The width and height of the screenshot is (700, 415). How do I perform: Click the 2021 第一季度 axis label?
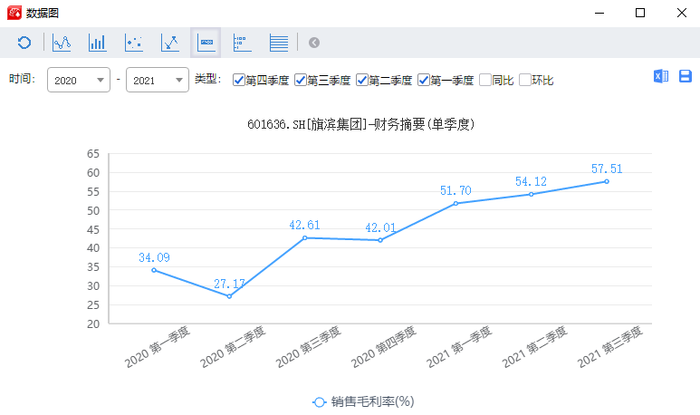[x=459, y=347]
